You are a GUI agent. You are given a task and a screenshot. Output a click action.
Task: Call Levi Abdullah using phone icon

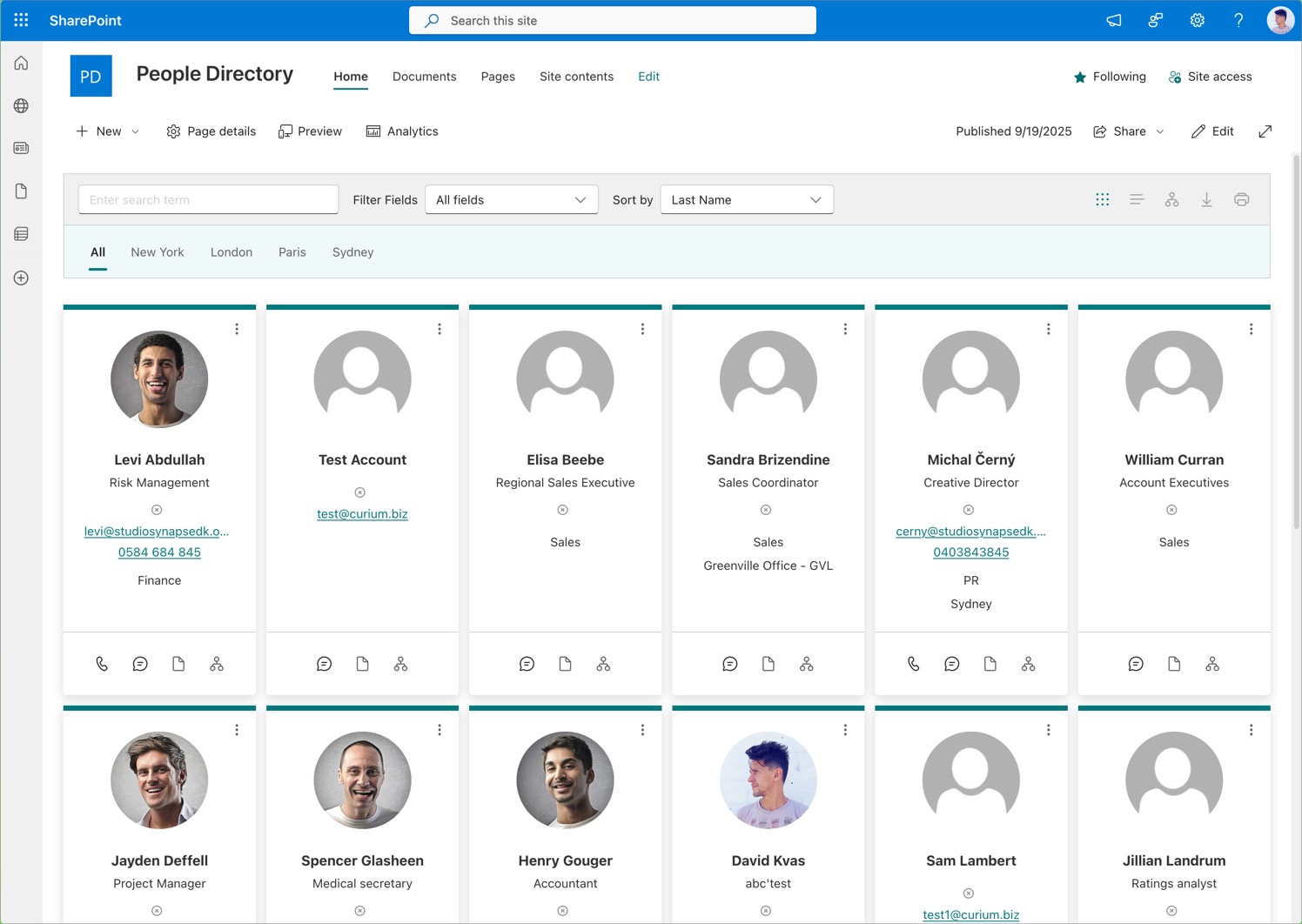coord(102,664)
